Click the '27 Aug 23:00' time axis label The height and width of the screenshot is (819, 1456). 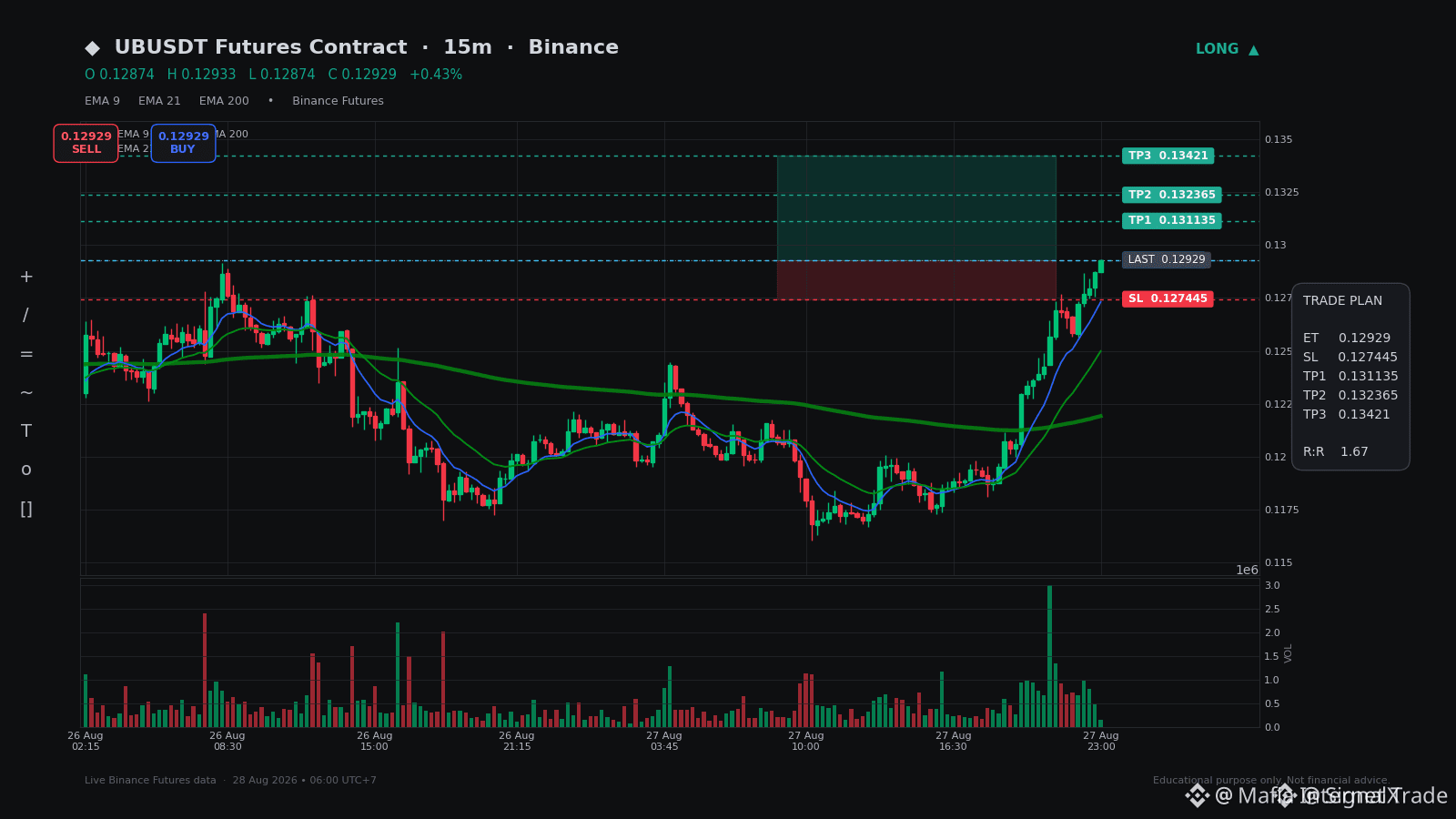pos(1101,741)
